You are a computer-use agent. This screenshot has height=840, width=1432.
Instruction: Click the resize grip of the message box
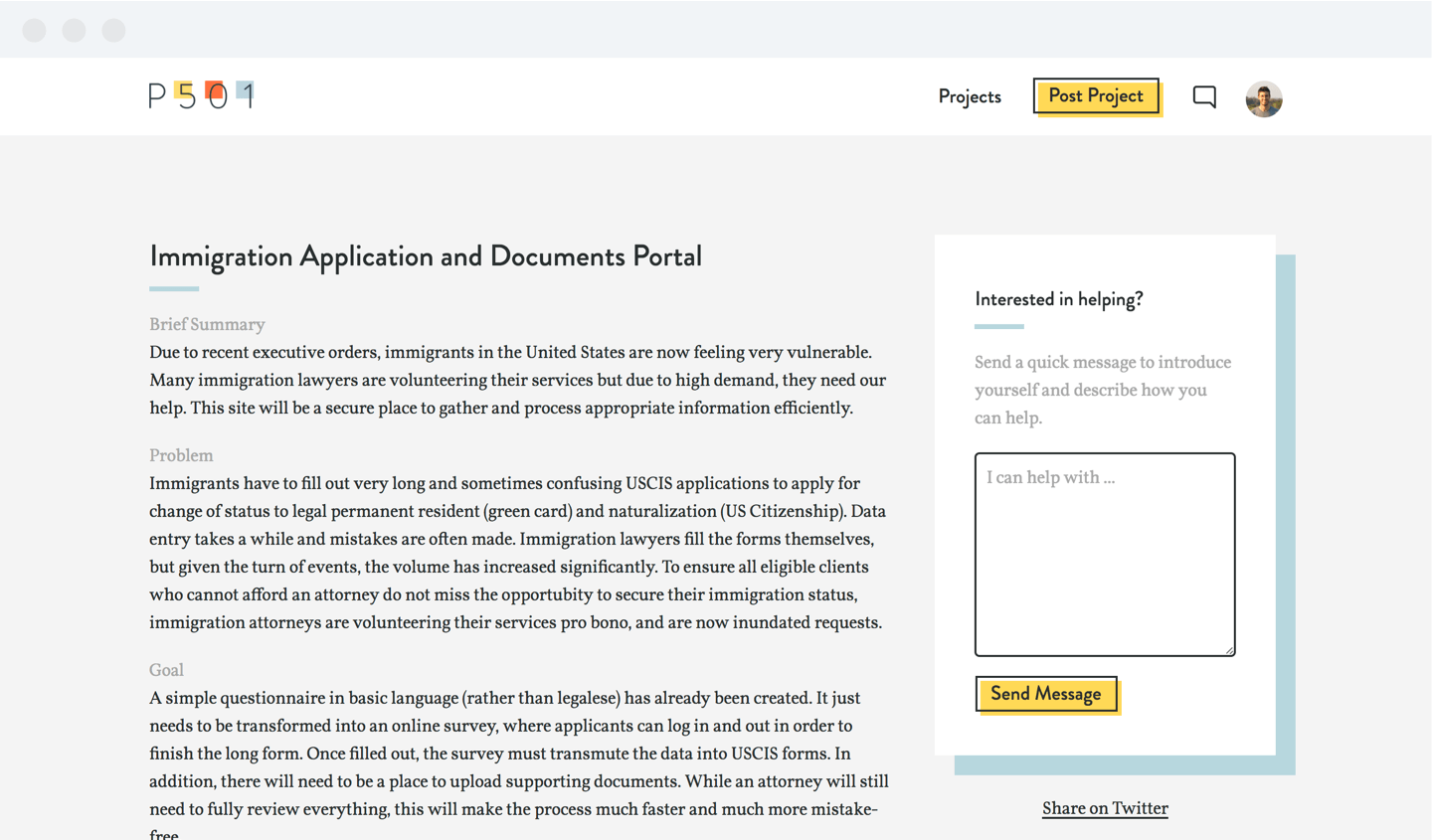pyautogui.click(x=1229, y=649)
